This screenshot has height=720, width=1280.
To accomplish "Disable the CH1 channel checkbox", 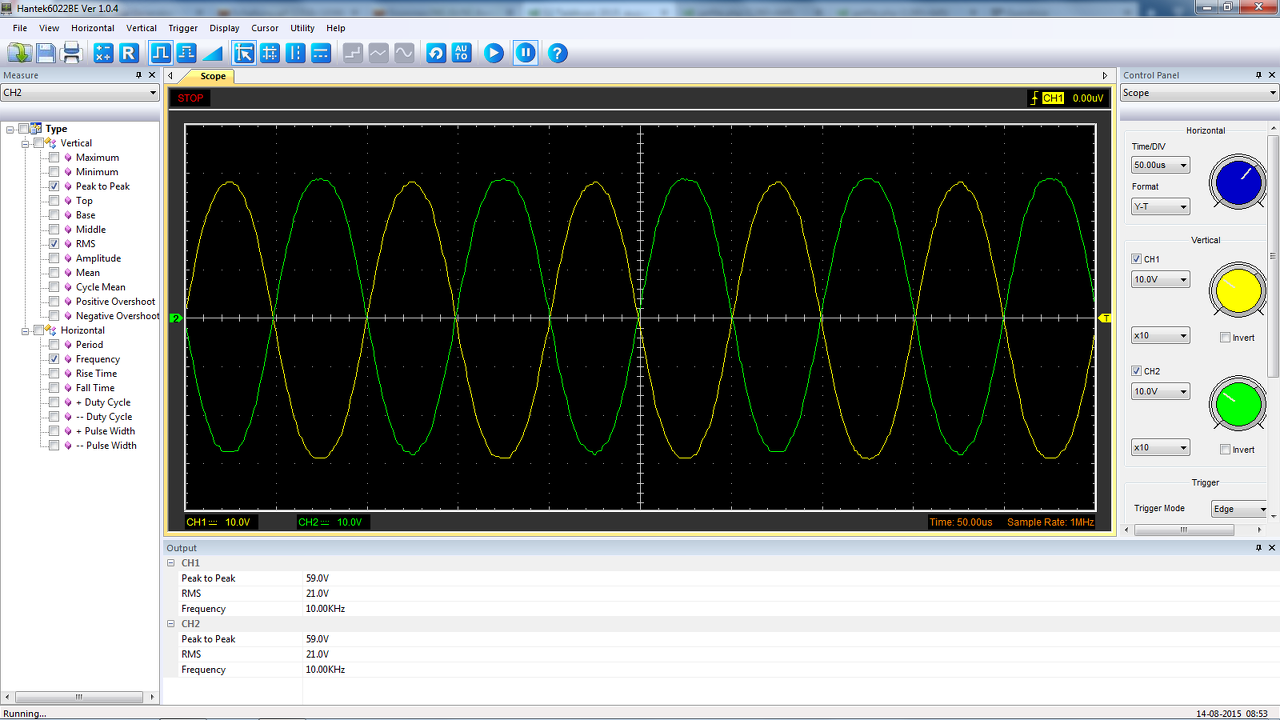I will tap(1136, 259).
